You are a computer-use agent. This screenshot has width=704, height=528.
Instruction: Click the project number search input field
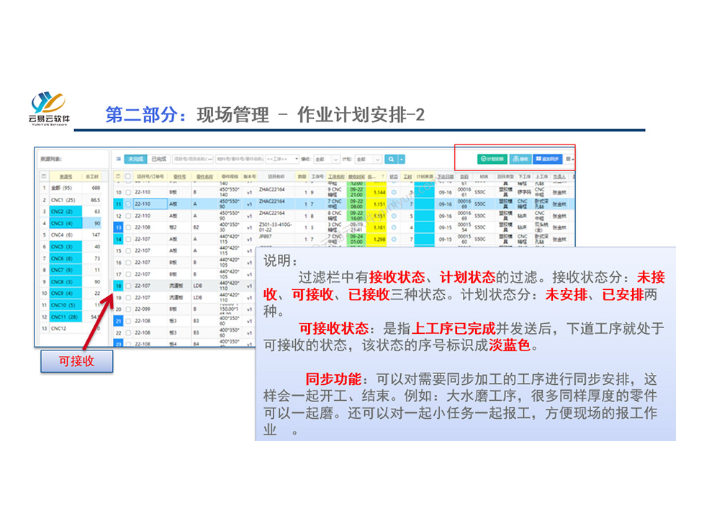point(193,159)
